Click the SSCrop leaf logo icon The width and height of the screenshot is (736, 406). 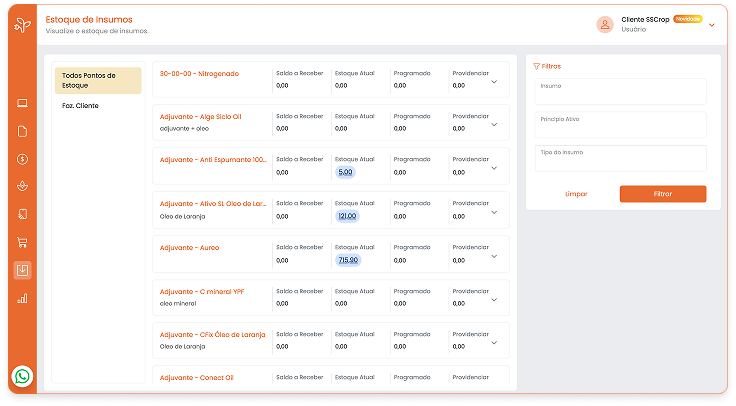pos(22,24)
